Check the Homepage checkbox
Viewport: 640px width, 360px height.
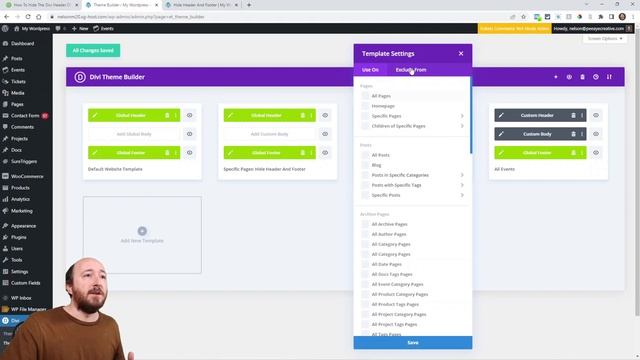tap(365, 106)
